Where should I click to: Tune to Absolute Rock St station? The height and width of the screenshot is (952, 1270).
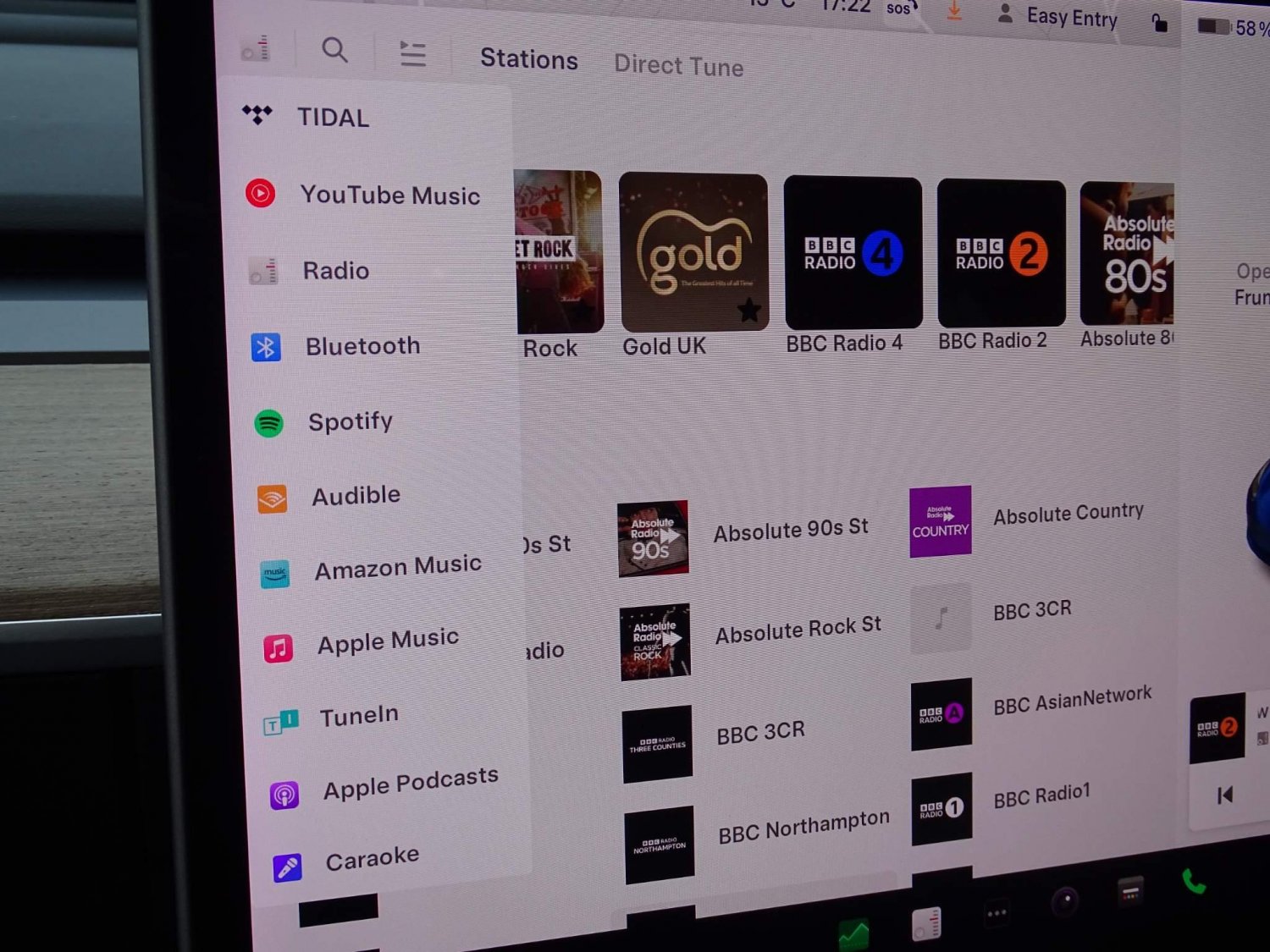click(x=752, y=640)
